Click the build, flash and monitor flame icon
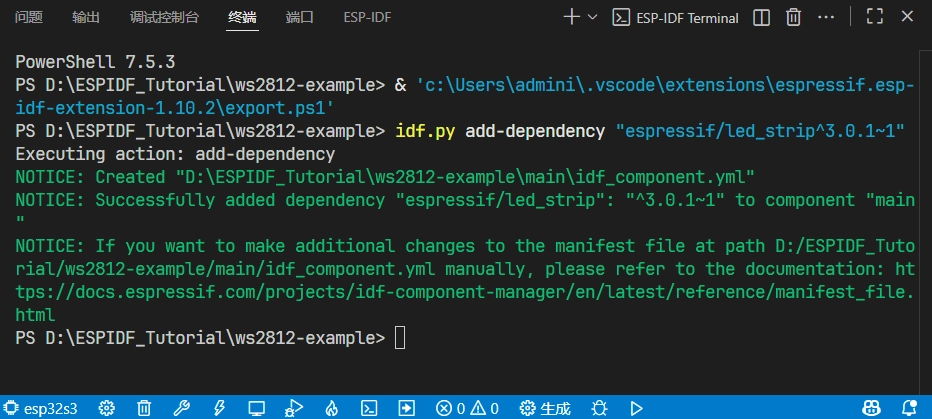 click(x=331, y=408)
